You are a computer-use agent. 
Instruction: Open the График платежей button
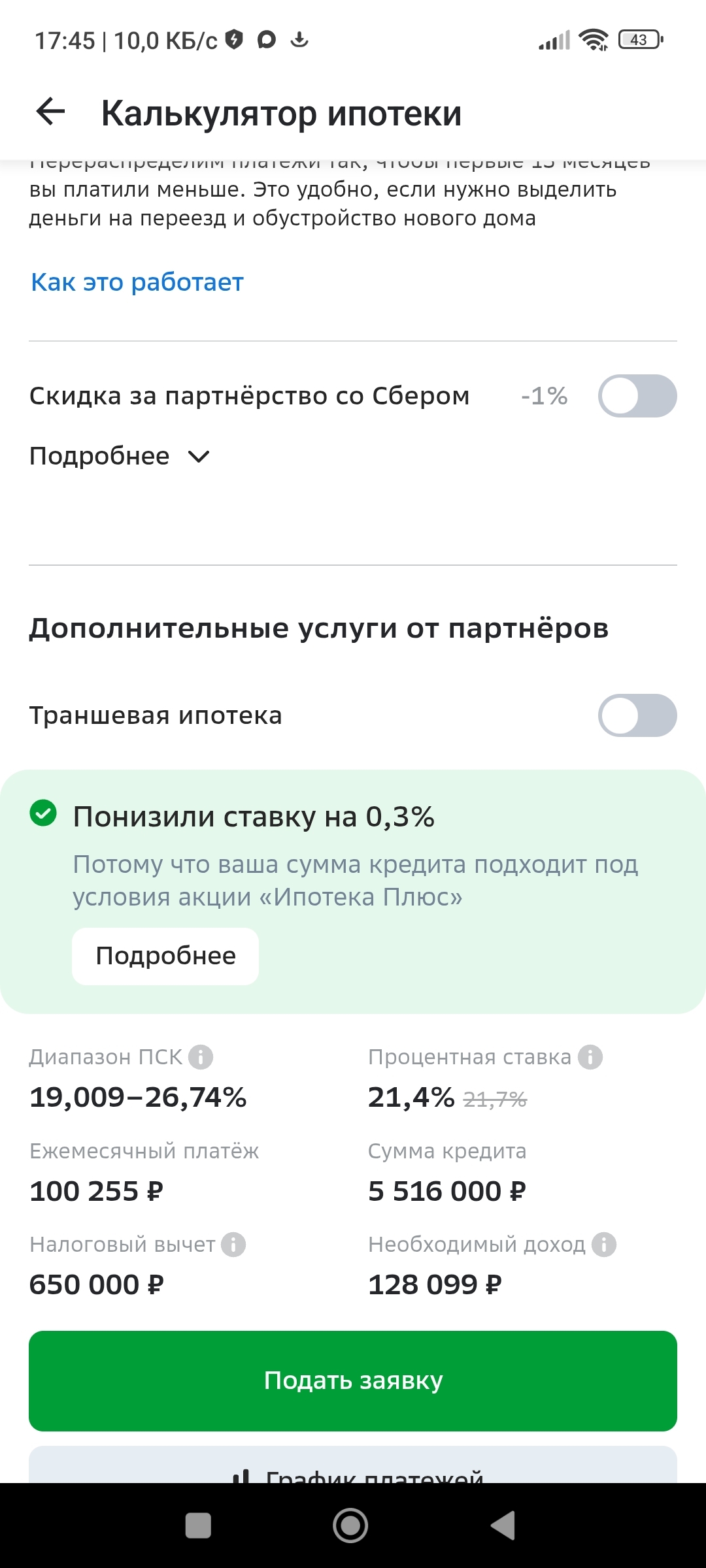tap(353, 1469)
